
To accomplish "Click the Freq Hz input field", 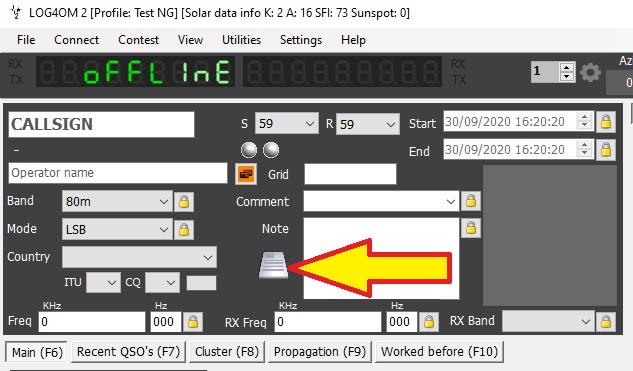I will click(x=166, y=322).
